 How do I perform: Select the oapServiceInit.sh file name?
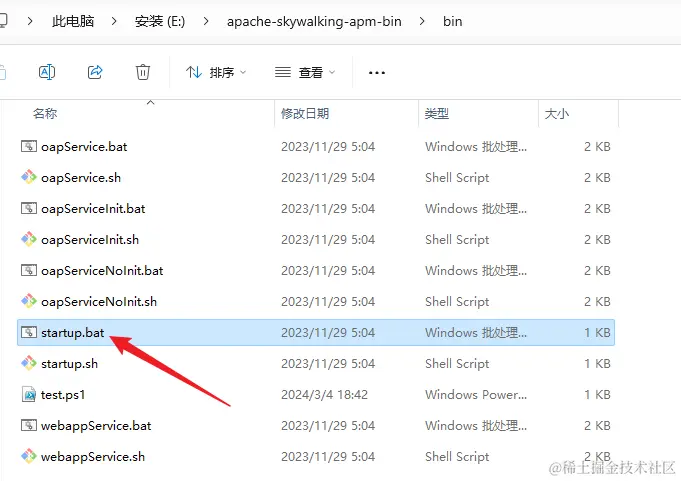tap(90, 240)
